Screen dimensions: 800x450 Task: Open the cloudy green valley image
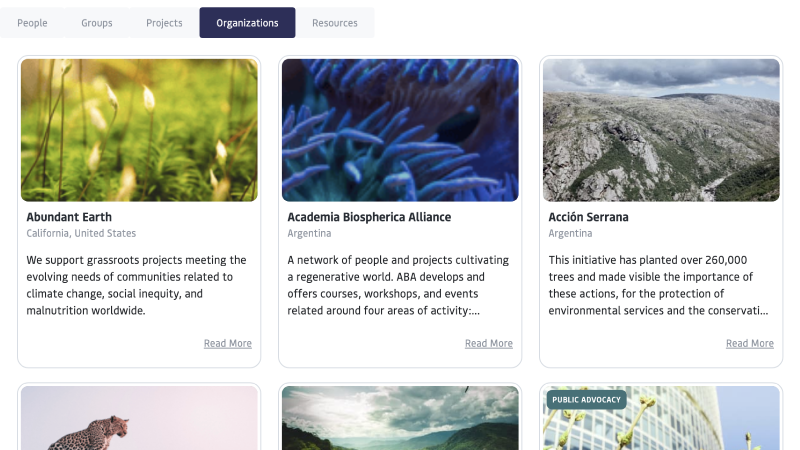400,420
